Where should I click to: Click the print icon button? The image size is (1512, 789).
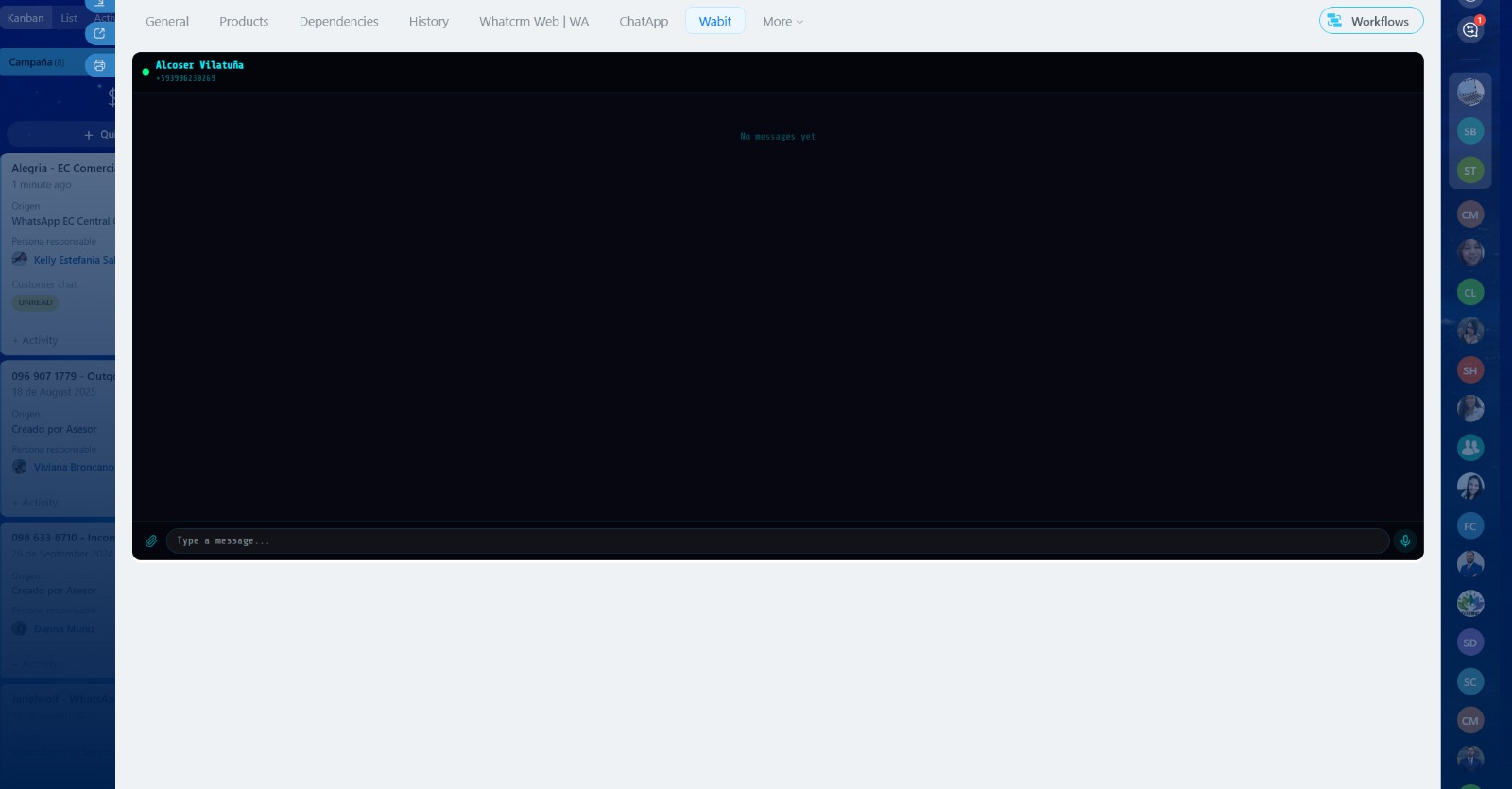pos(99,65)
